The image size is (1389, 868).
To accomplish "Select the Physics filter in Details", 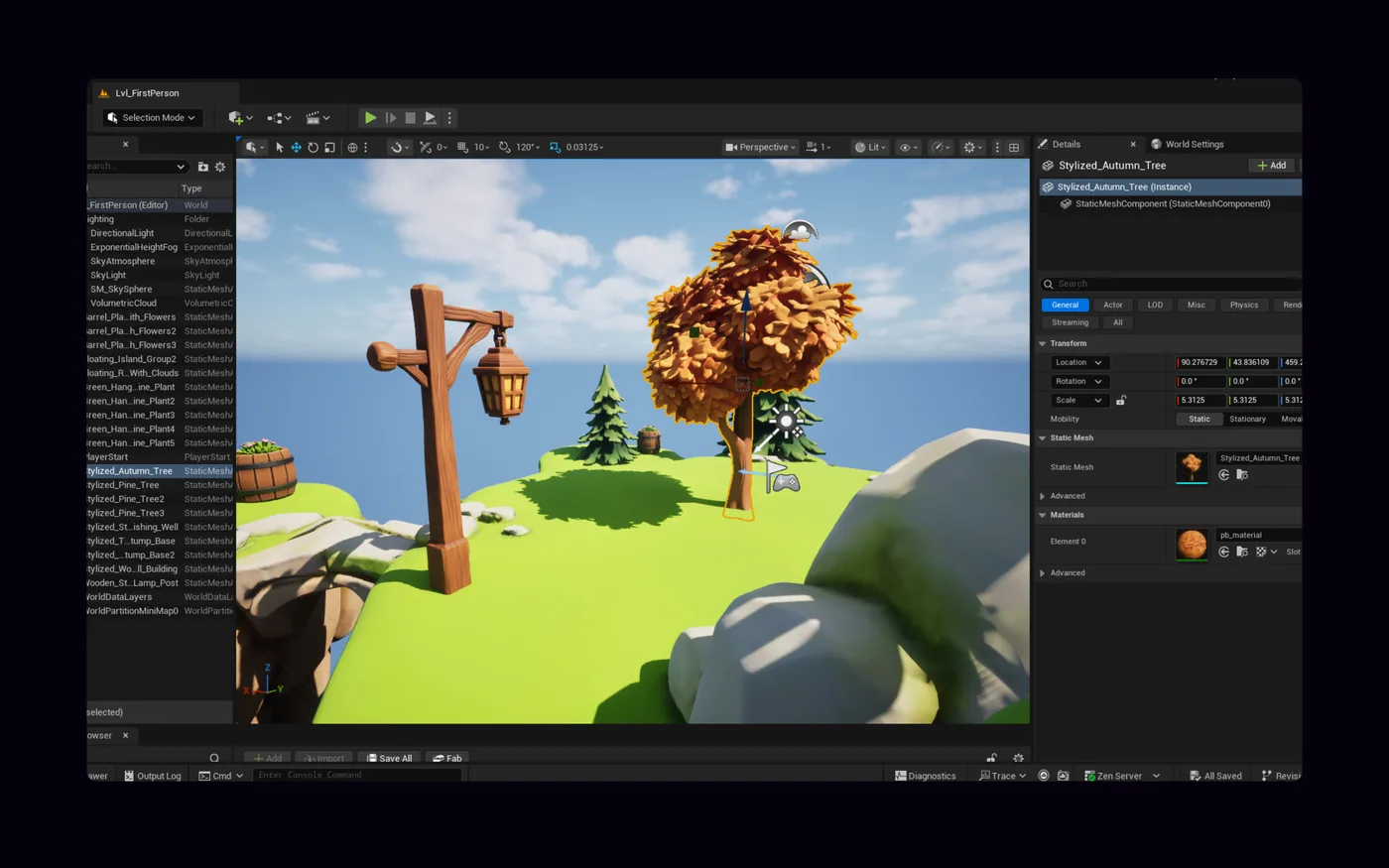I will [1244, 305].
